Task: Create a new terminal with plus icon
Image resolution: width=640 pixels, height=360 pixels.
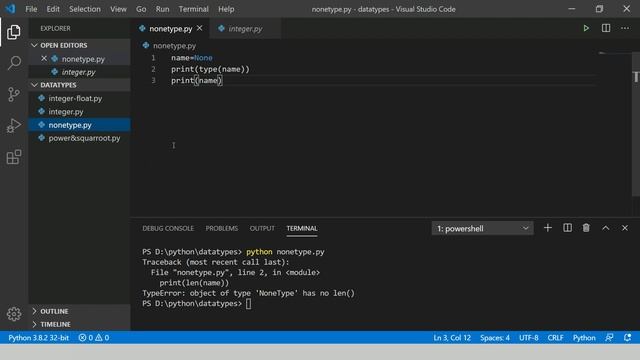Action: [548, 228]
